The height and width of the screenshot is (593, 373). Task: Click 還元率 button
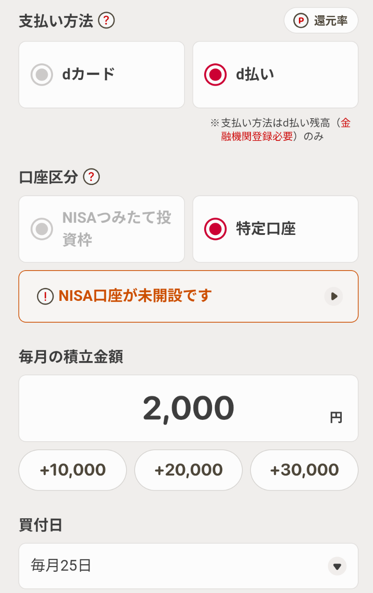(x=321, y=20)
